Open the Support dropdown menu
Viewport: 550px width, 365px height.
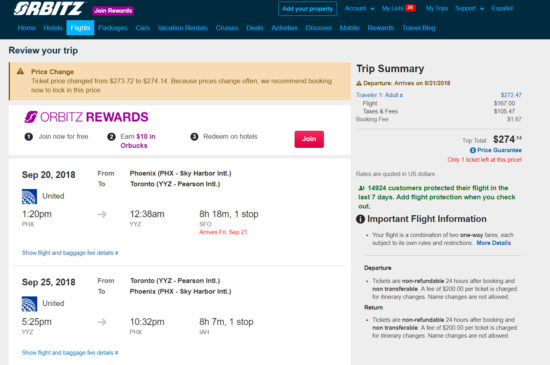click(x=469, y=8)
